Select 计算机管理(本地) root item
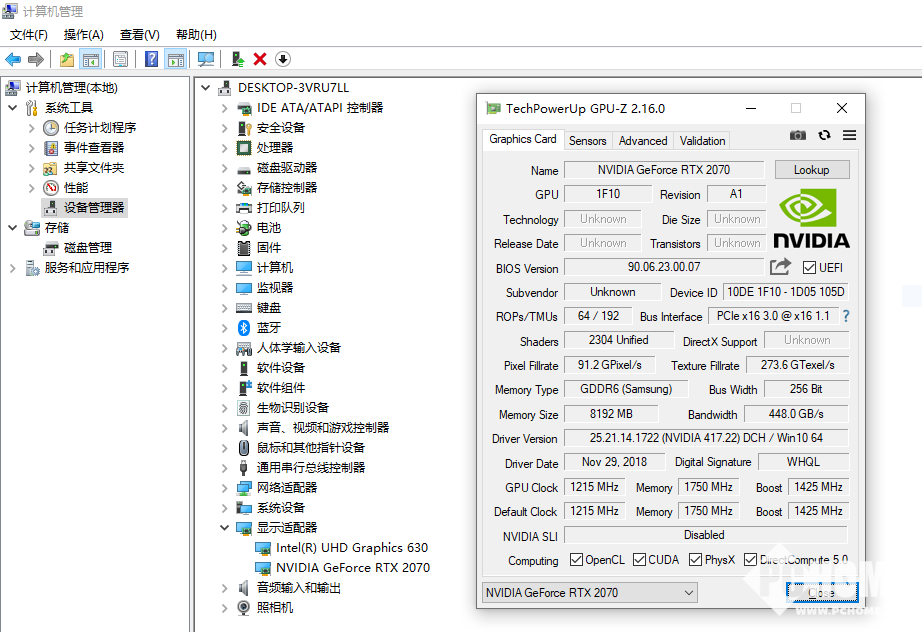The width and height of the screenshot is (922, 632). pos(72,88)
